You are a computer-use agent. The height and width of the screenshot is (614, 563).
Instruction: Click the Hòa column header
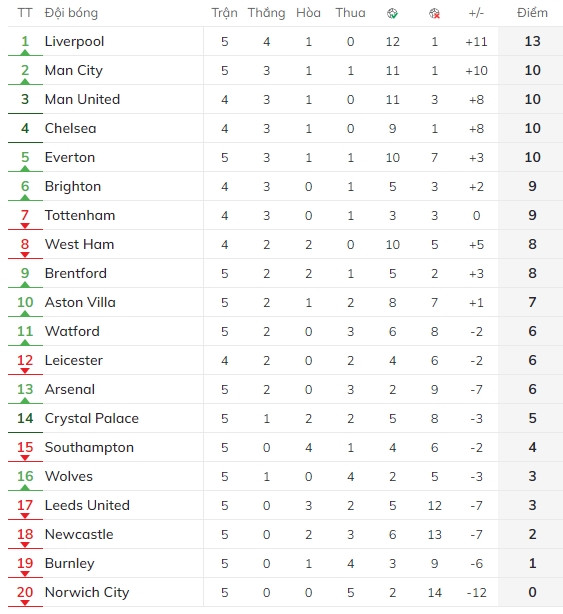click(x=308, y=13)
